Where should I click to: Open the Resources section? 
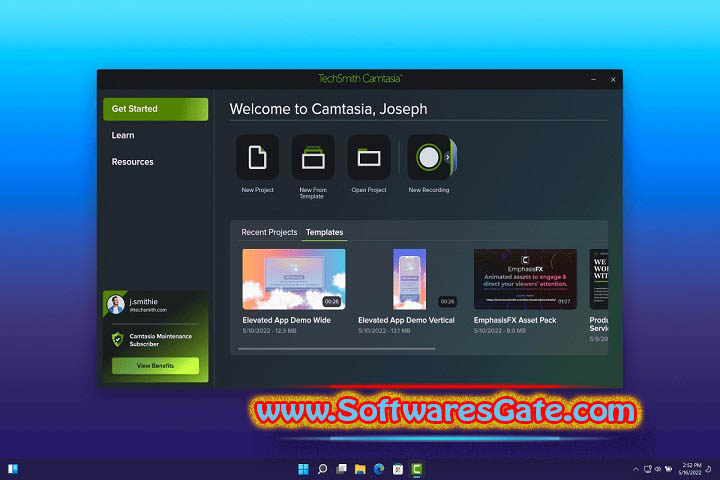click(132, 162)
